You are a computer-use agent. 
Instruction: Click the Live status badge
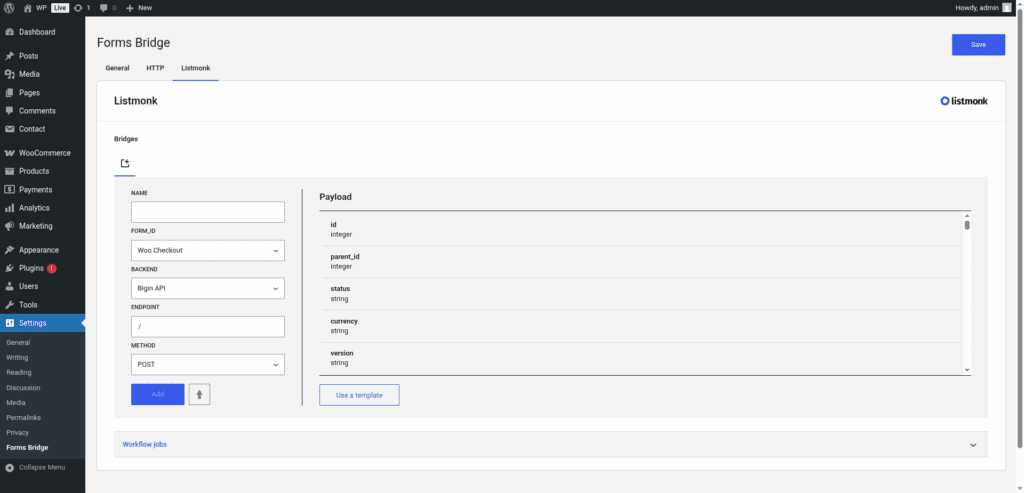coord(60,8)
